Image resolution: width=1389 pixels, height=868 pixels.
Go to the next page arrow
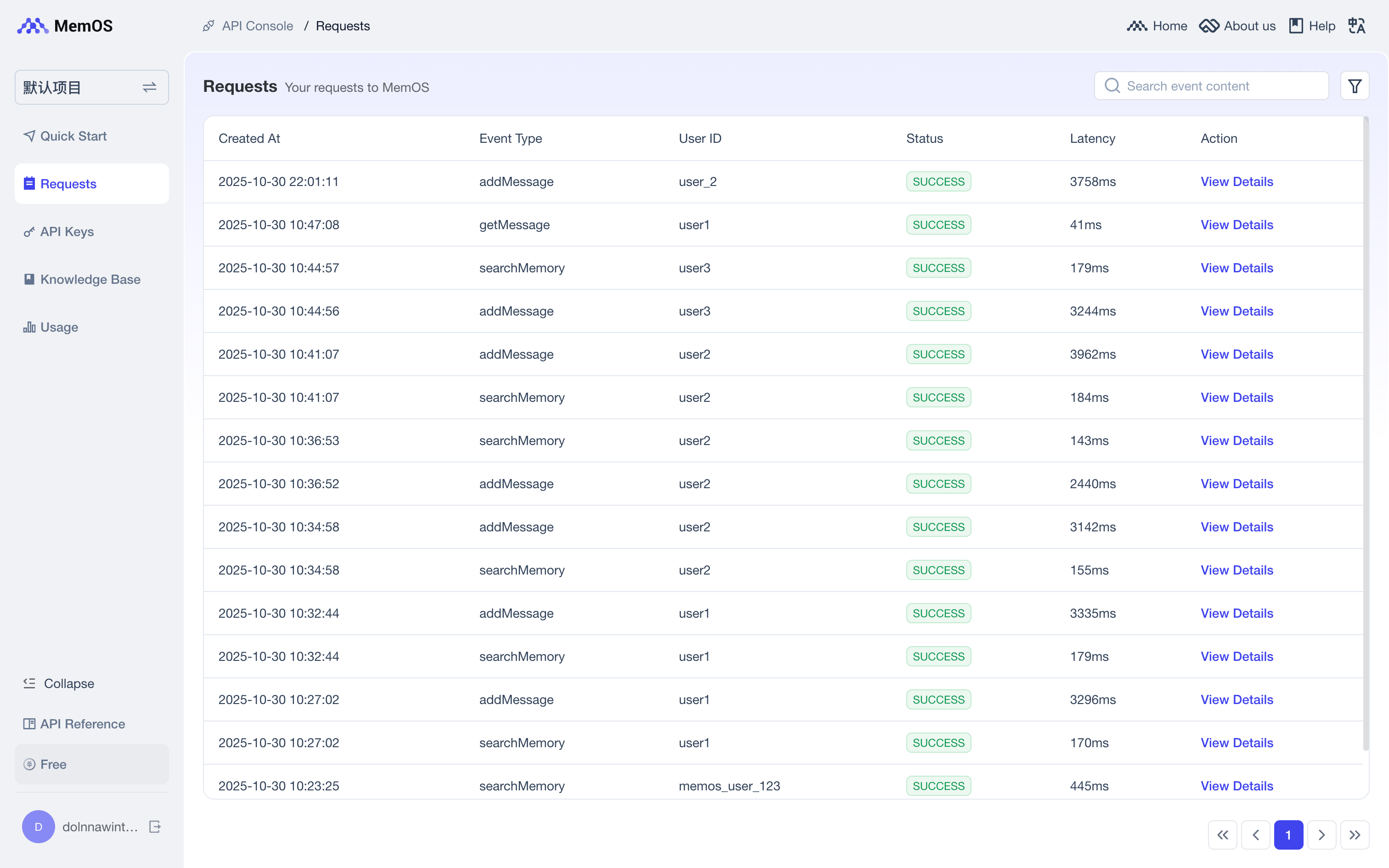[x=1321, y=835]
